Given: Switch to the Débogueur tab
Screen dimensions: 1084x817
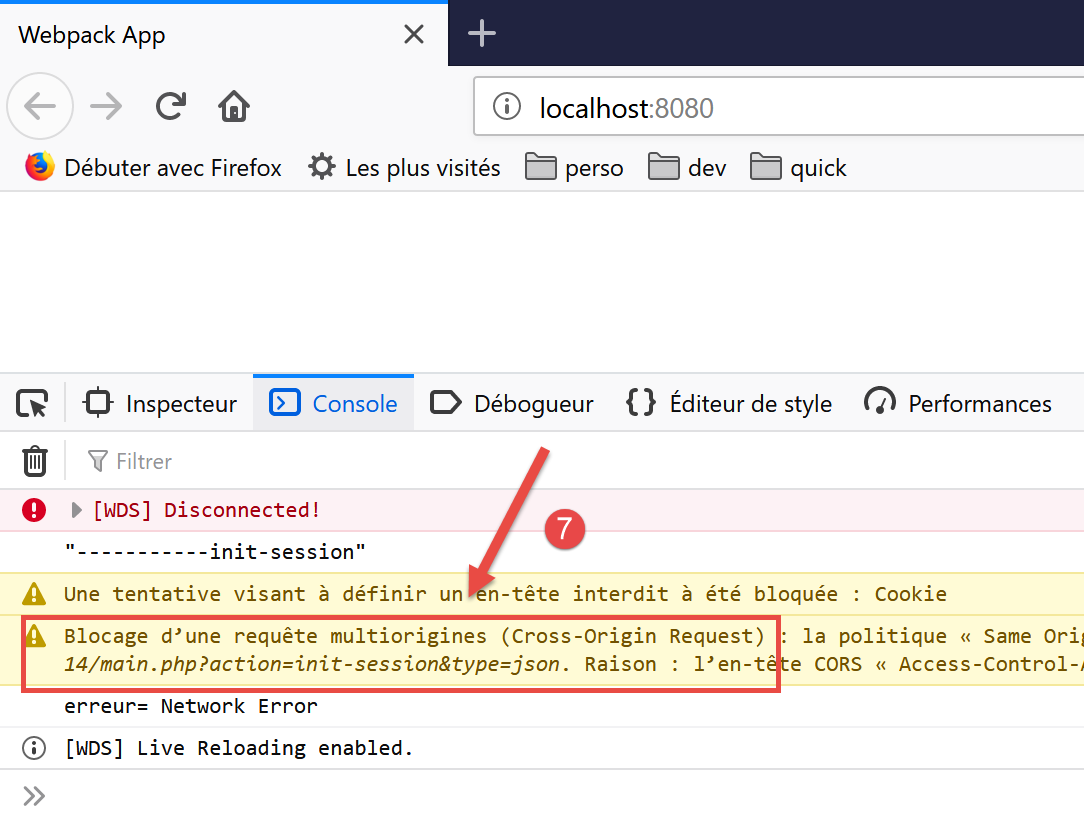Looking at the screenshot, I should [x=511, y=404].
